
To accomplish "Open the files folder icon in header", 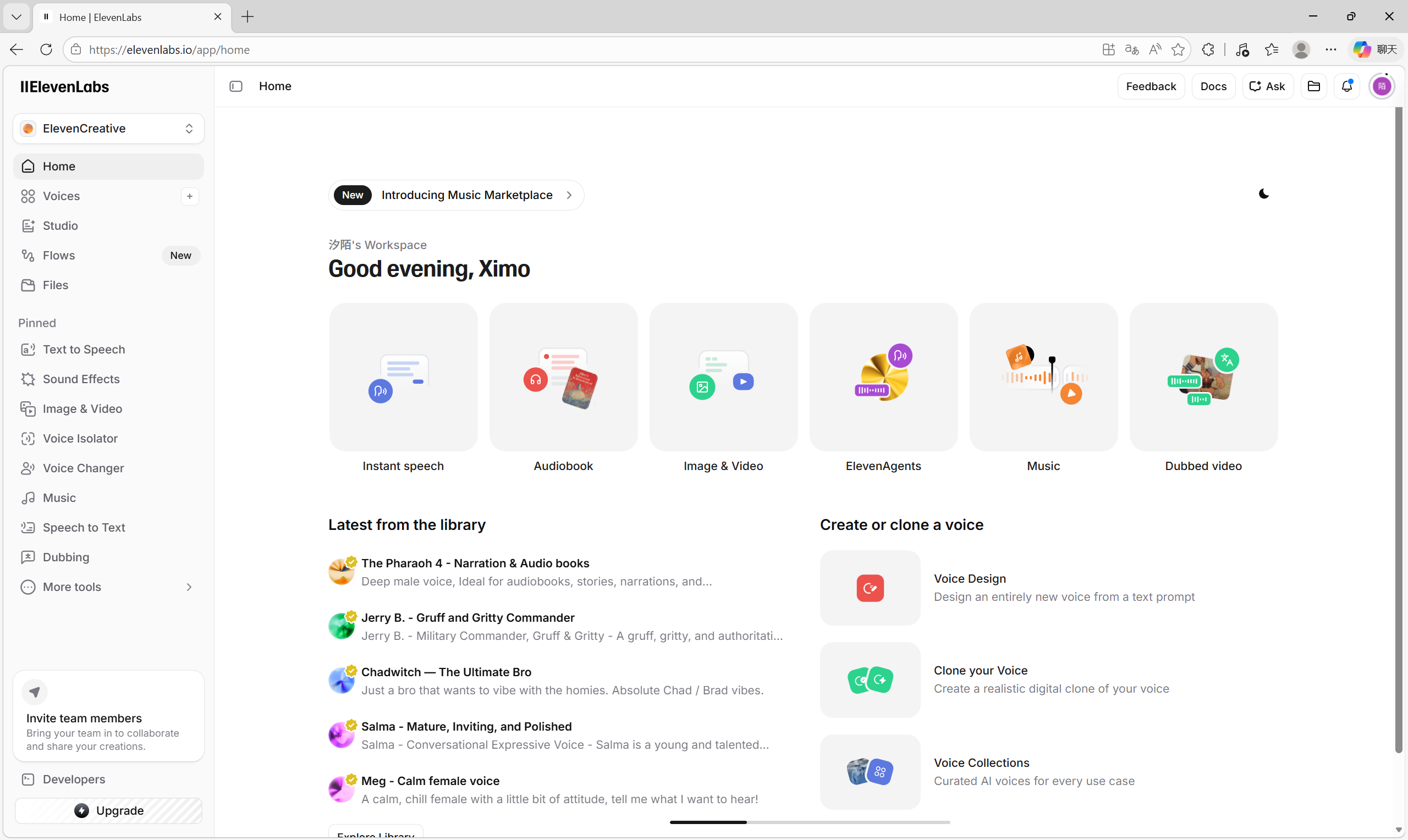I will [1313, 86].
